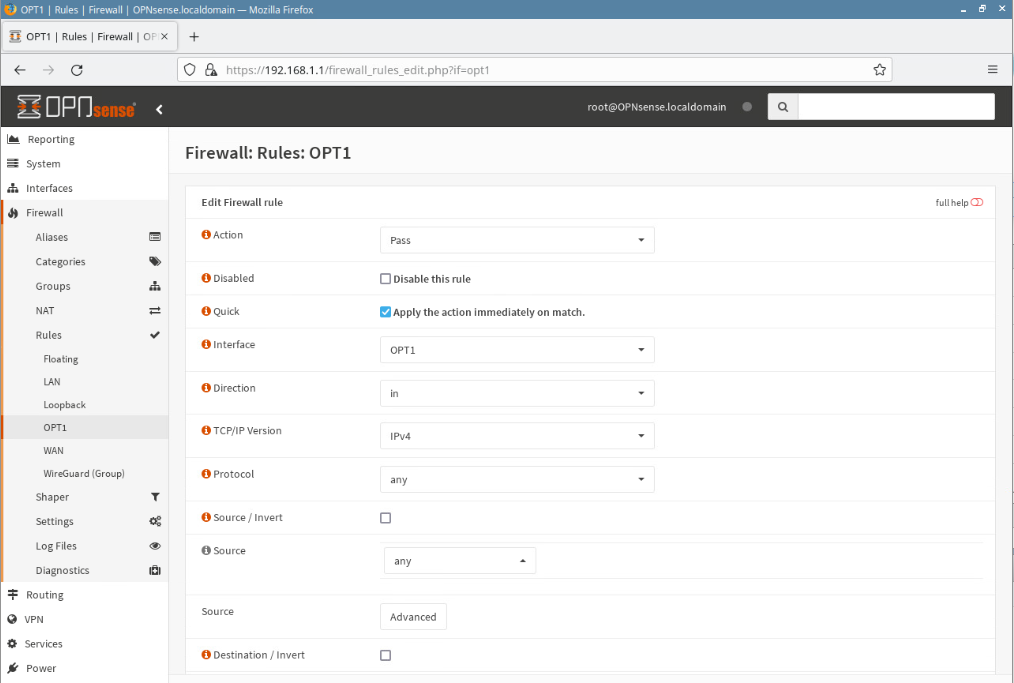
Task: Open the VPN sidebar section
Action: (35, 619)
